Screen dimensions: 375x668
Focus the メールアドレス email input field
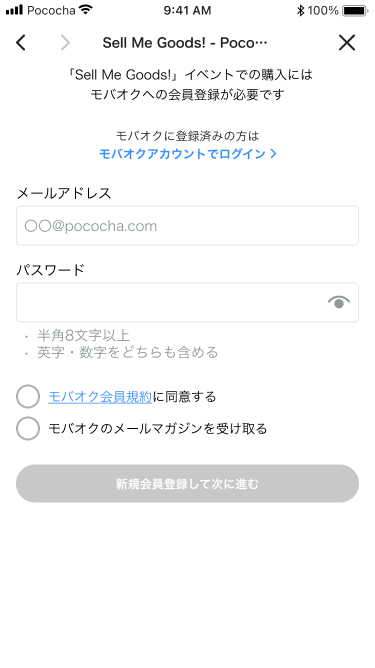pos(188,225)
